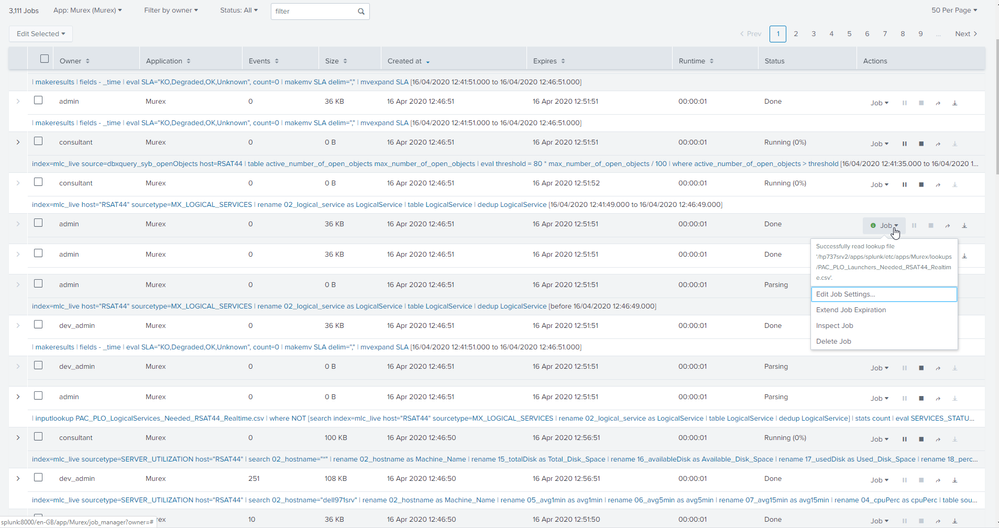Sort jobs by Runtime column
Image resolution: width=999 pixels, height=528 pixels.
(696, 61)
